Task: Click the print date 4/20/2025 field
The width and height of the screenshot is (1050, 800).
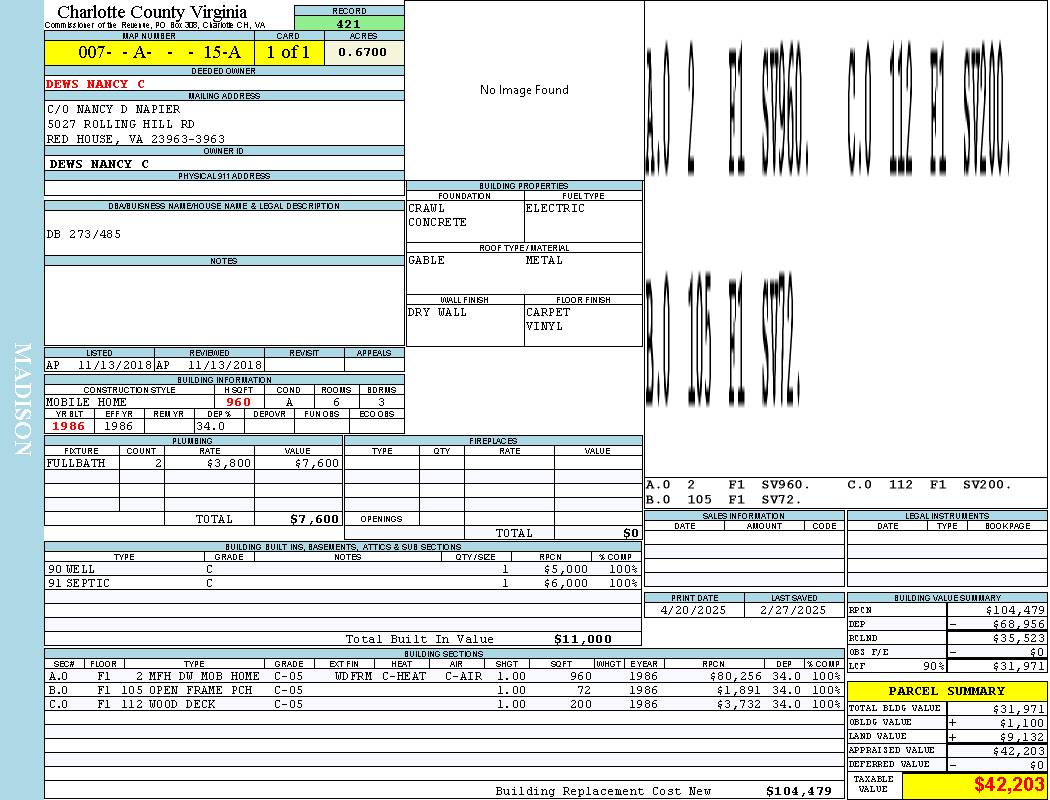Action: tap(694, 609)
